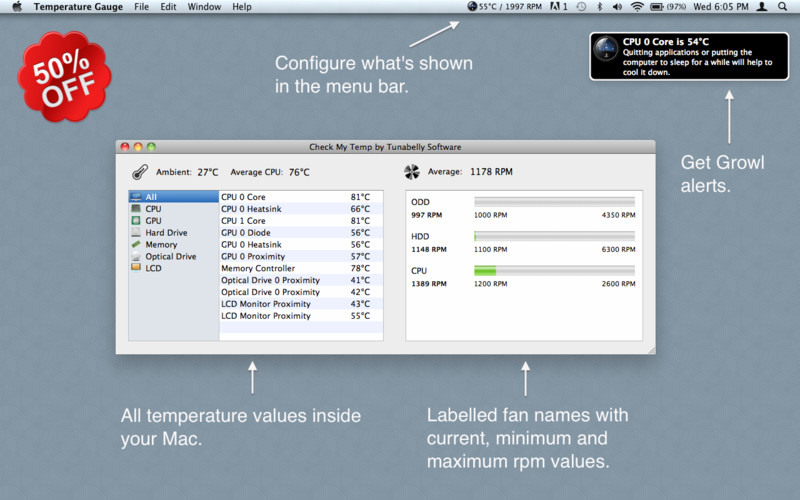Open the LCD sensor category
Screen dimensions: 800x500
(x=153, y=268)
